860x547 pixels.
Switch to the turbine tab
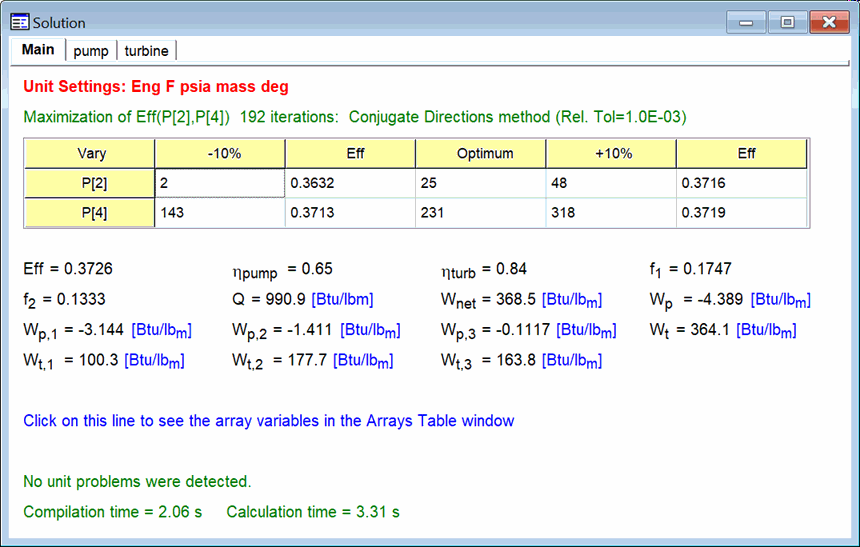tap(147, 50)
